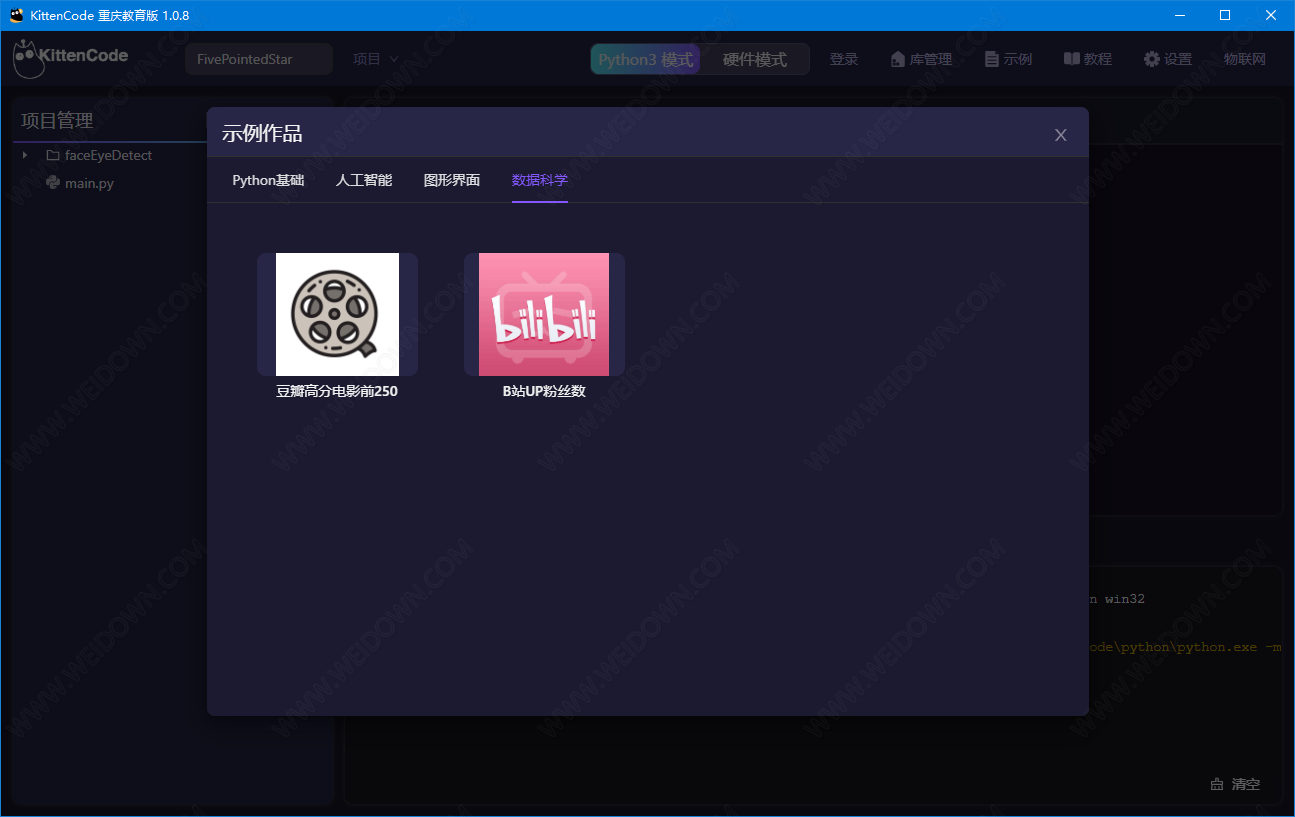Open the 示例 examples icon

tap(991, 60)
